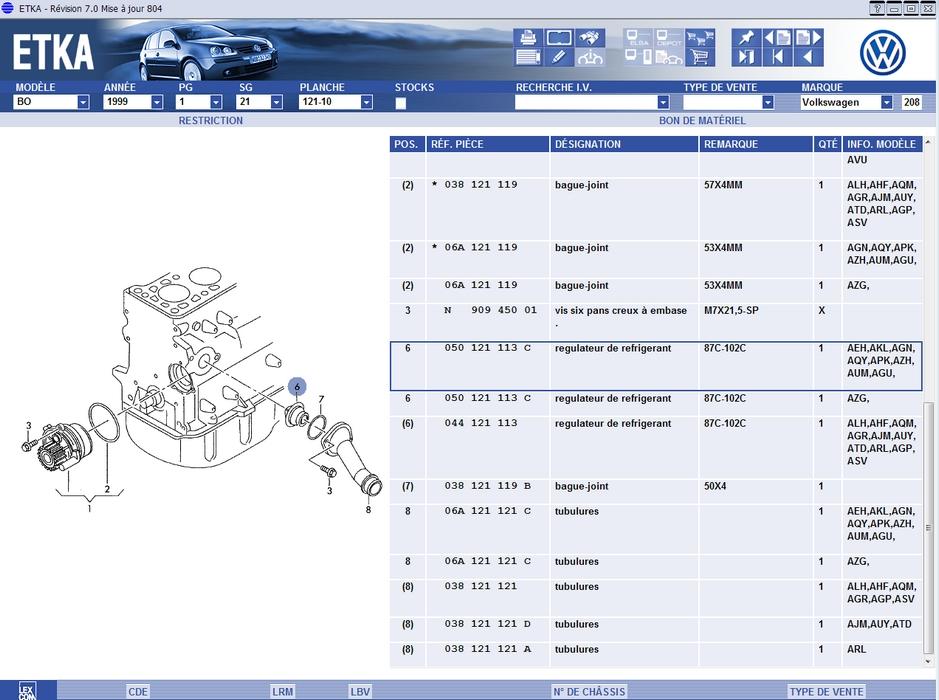Open the PLANCHE dropdown 121-10

366,102
